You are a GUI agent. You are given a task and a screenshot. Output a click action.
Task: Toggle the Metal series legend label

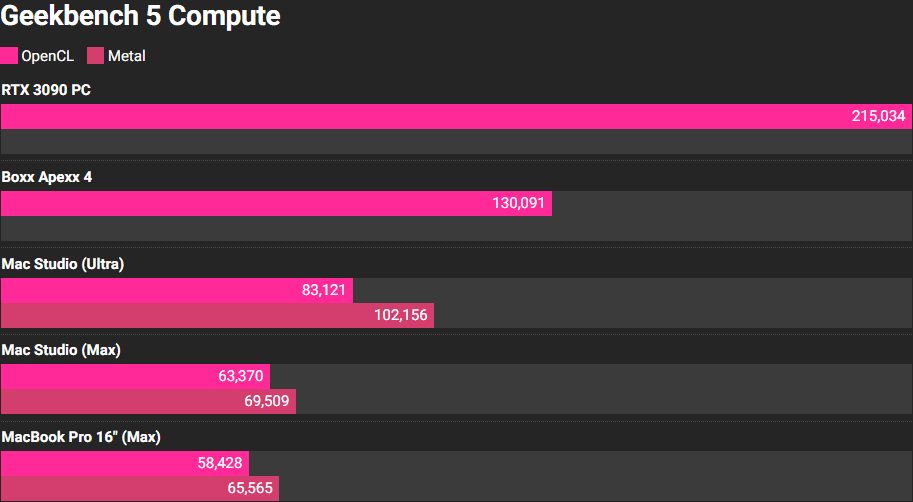pos(126,56)
